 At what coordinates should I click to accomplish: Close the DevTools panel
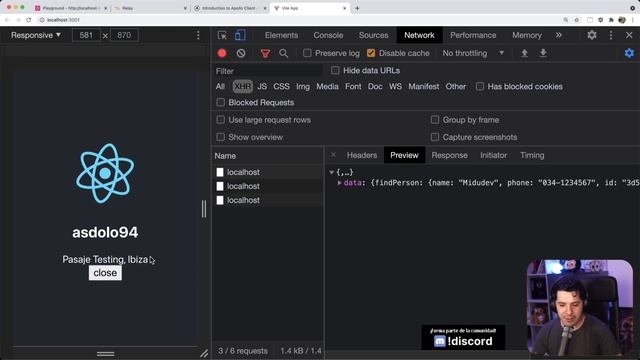[629, 35]
